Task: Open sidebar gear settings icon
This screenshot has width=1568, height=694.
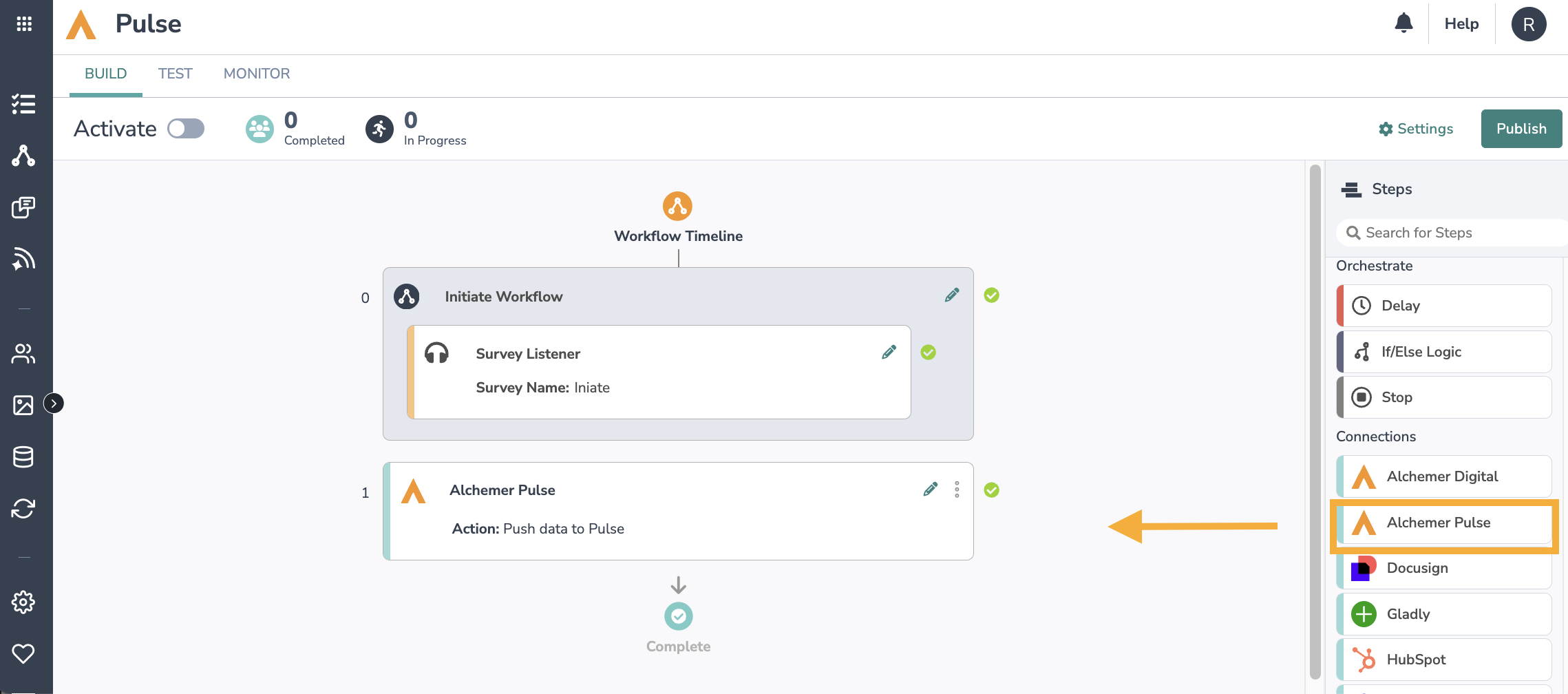Action: point(23,602)
